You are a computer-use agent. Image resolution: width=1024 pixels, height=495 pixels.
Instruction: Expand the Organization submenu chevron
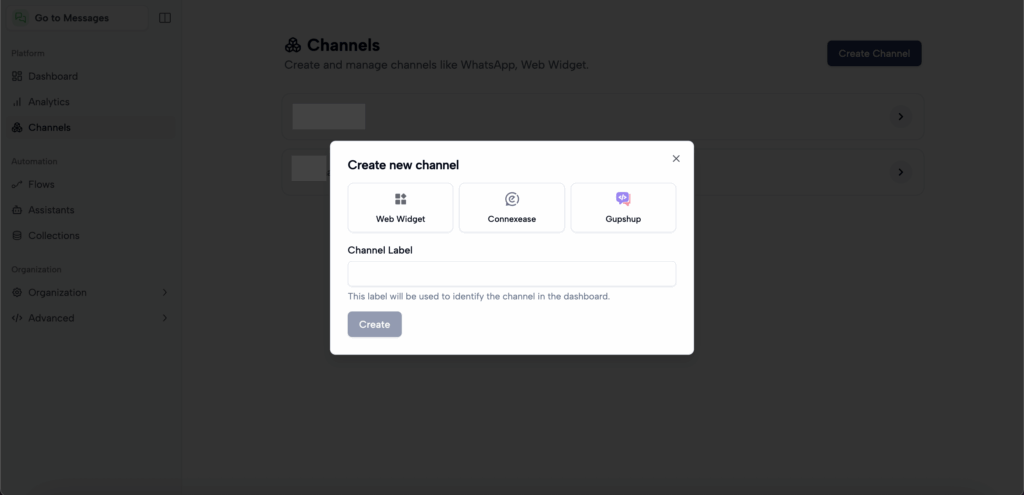165,292
